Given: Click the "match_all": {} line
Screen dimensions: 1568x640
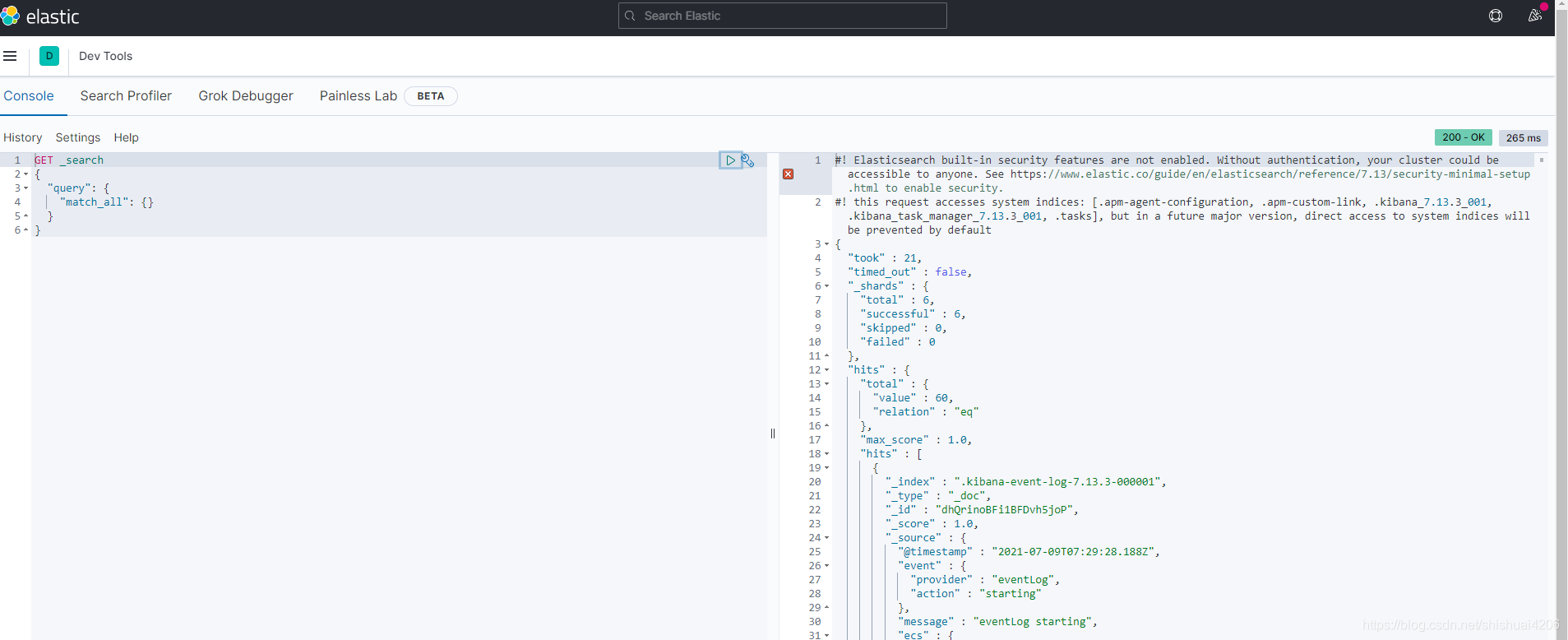Looking at the screenshot, I should 107,202.
